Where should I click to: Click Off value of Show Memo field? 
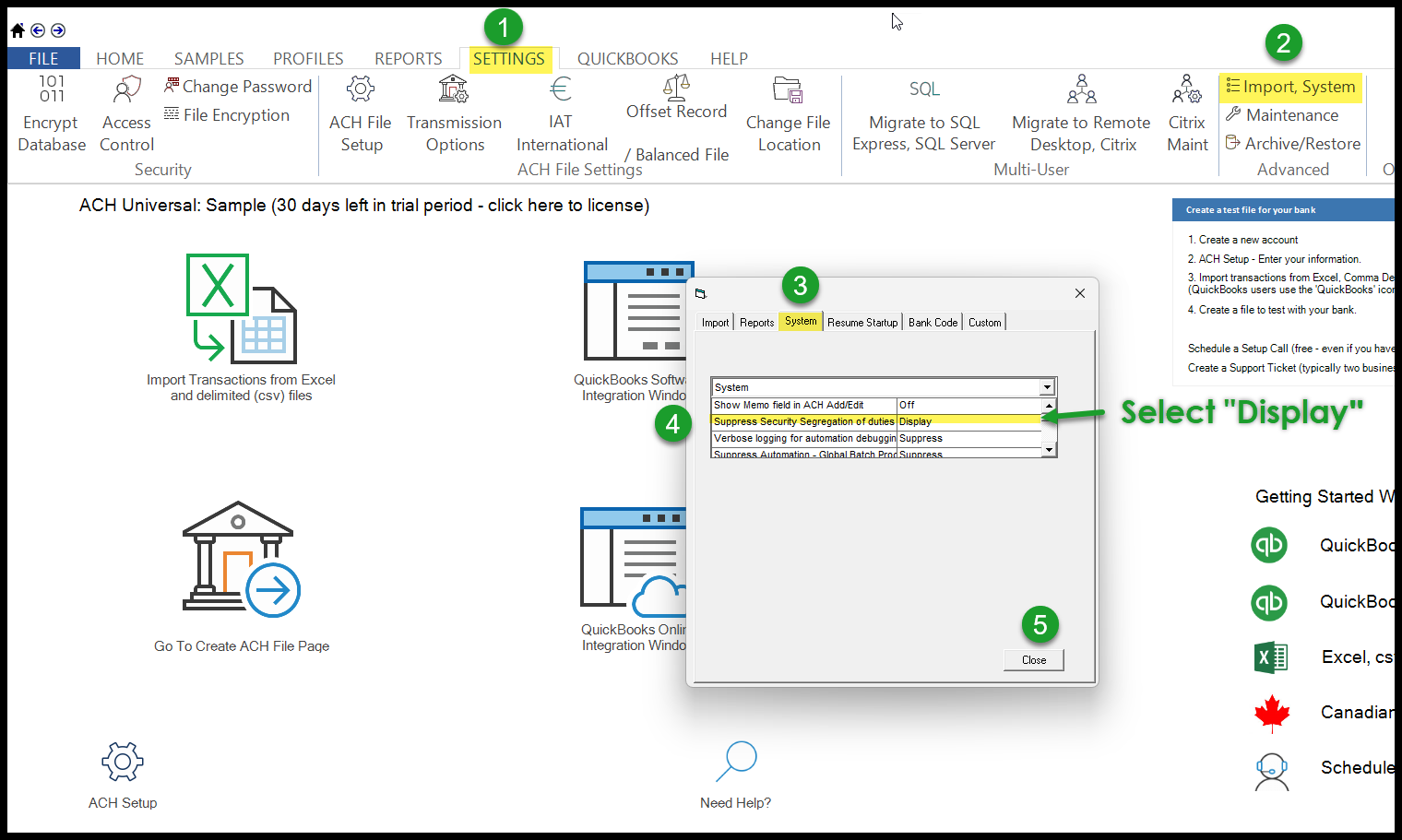coord(969,405)
